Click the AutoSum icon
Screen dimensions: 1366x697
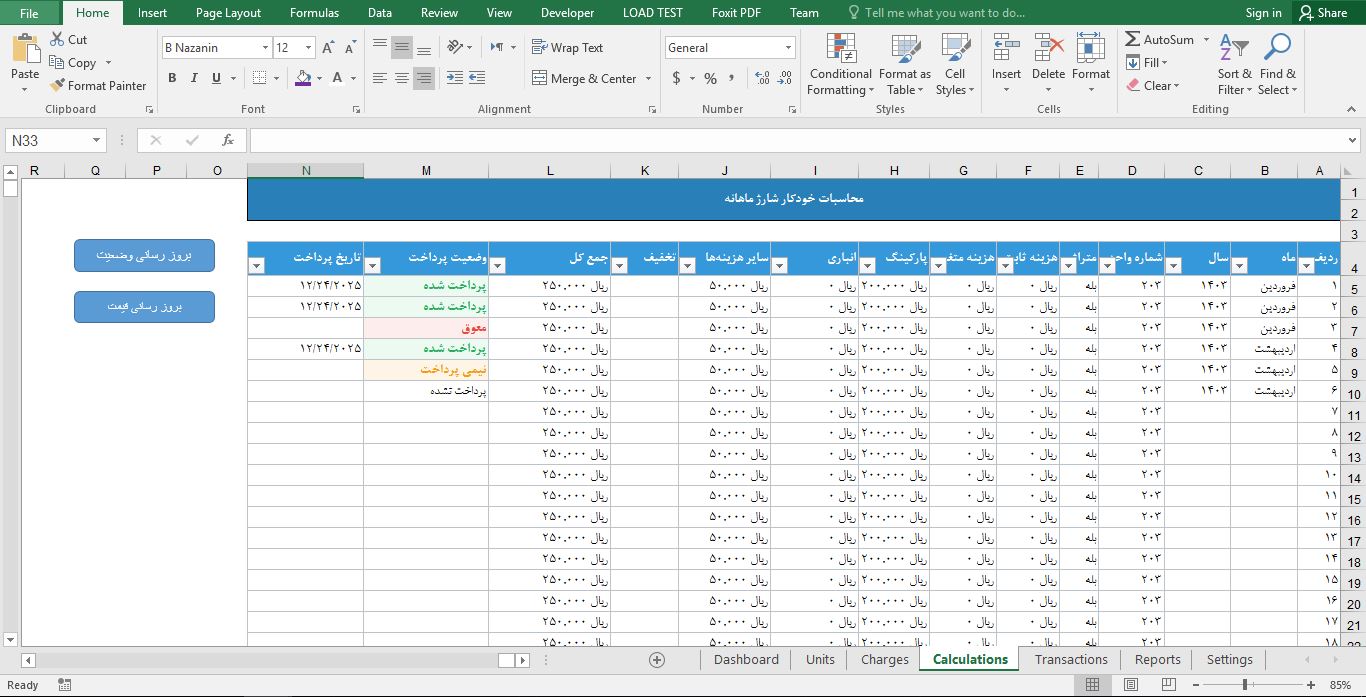(1133, 39)
